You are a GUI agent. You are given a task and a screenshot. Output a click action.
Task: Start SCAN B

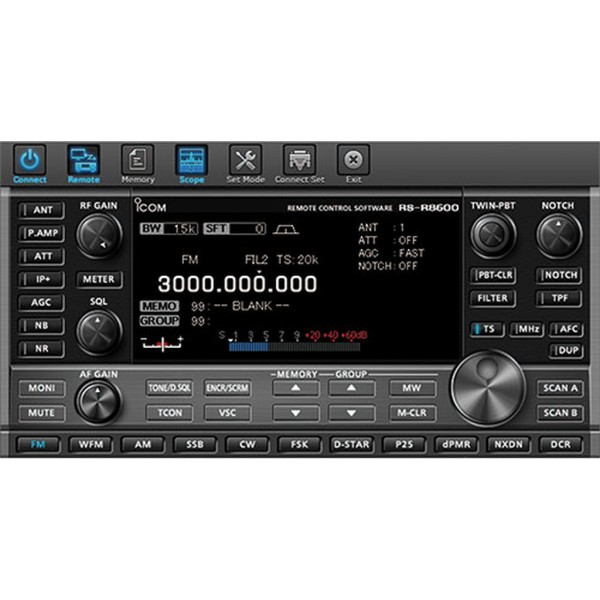560,413
